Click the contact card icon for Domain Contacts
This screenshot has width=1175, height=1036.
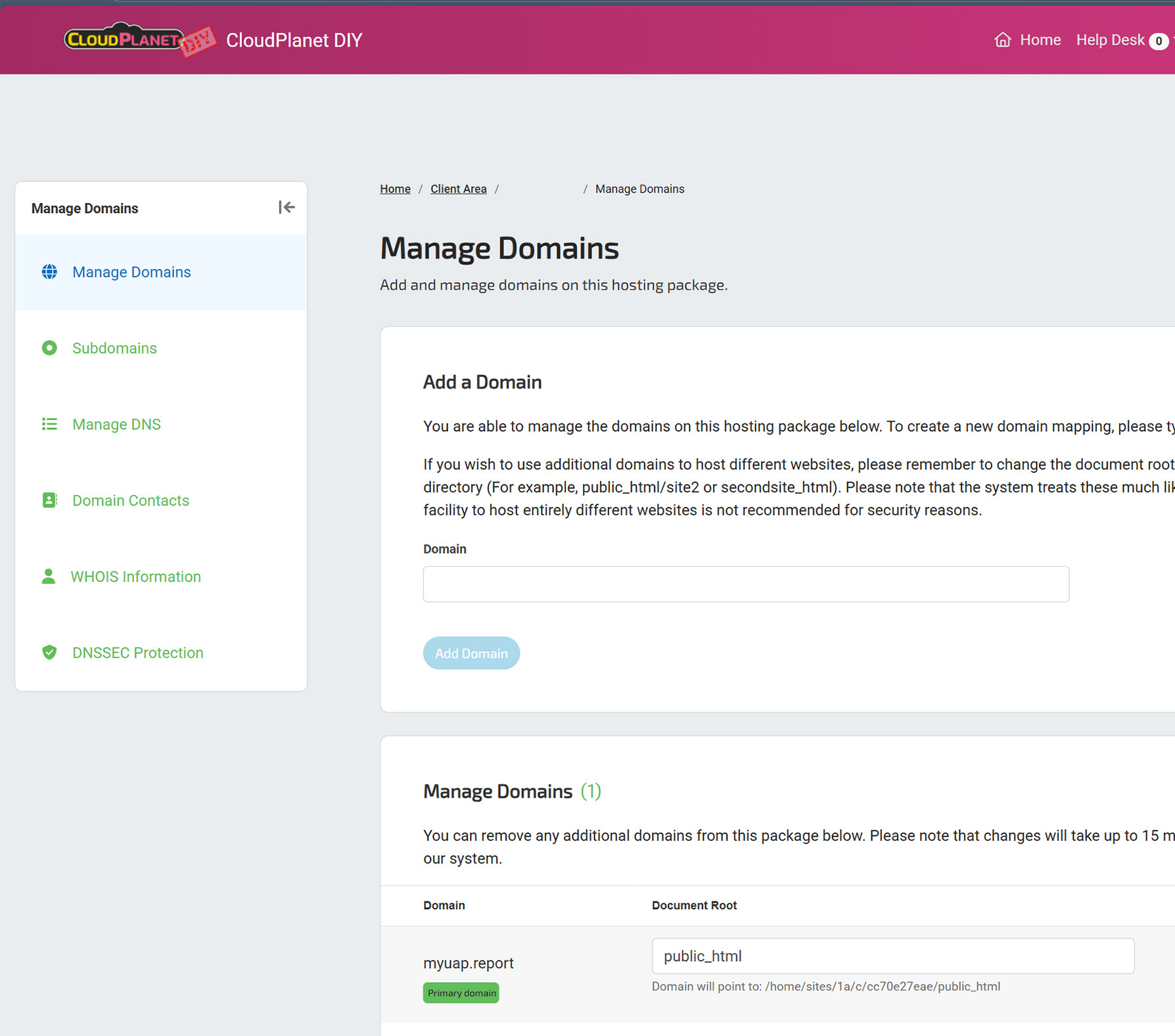coord(49,500)
